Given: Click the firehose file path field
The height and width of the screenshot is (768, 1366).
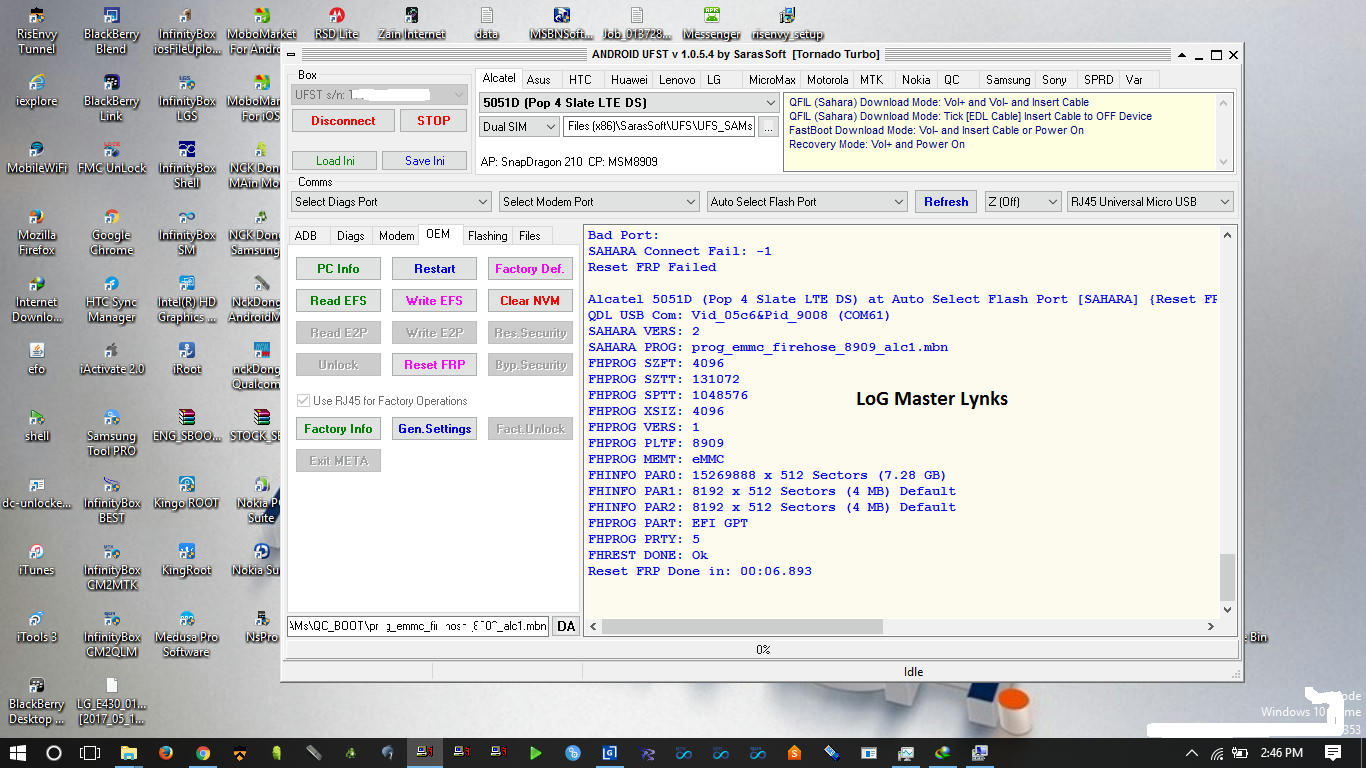Looking at the screenshot, I should point(418,626).
